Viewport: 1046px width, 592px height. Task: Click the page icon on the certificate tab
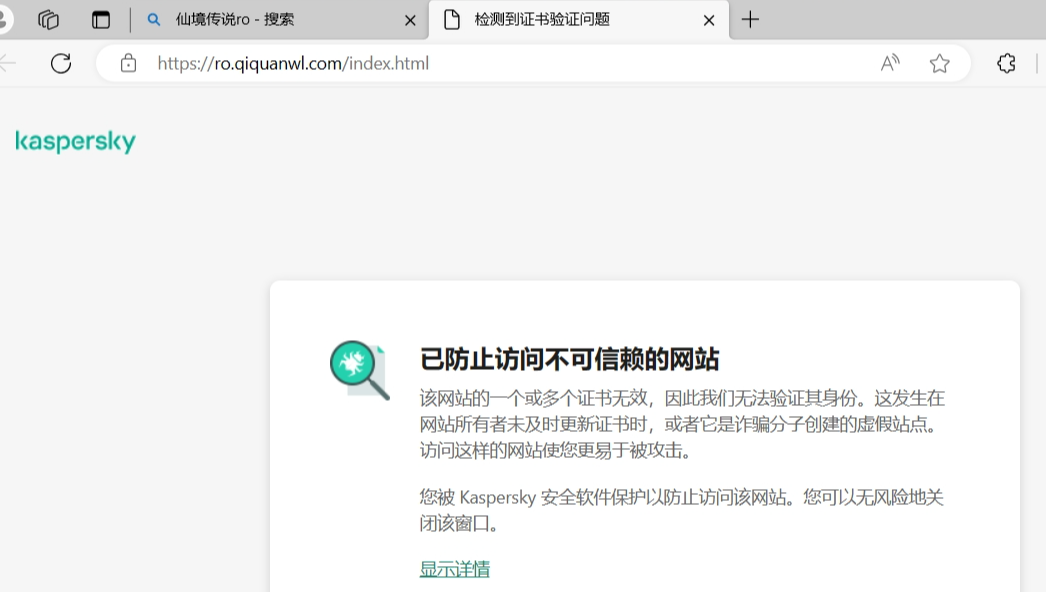point(452,20)
